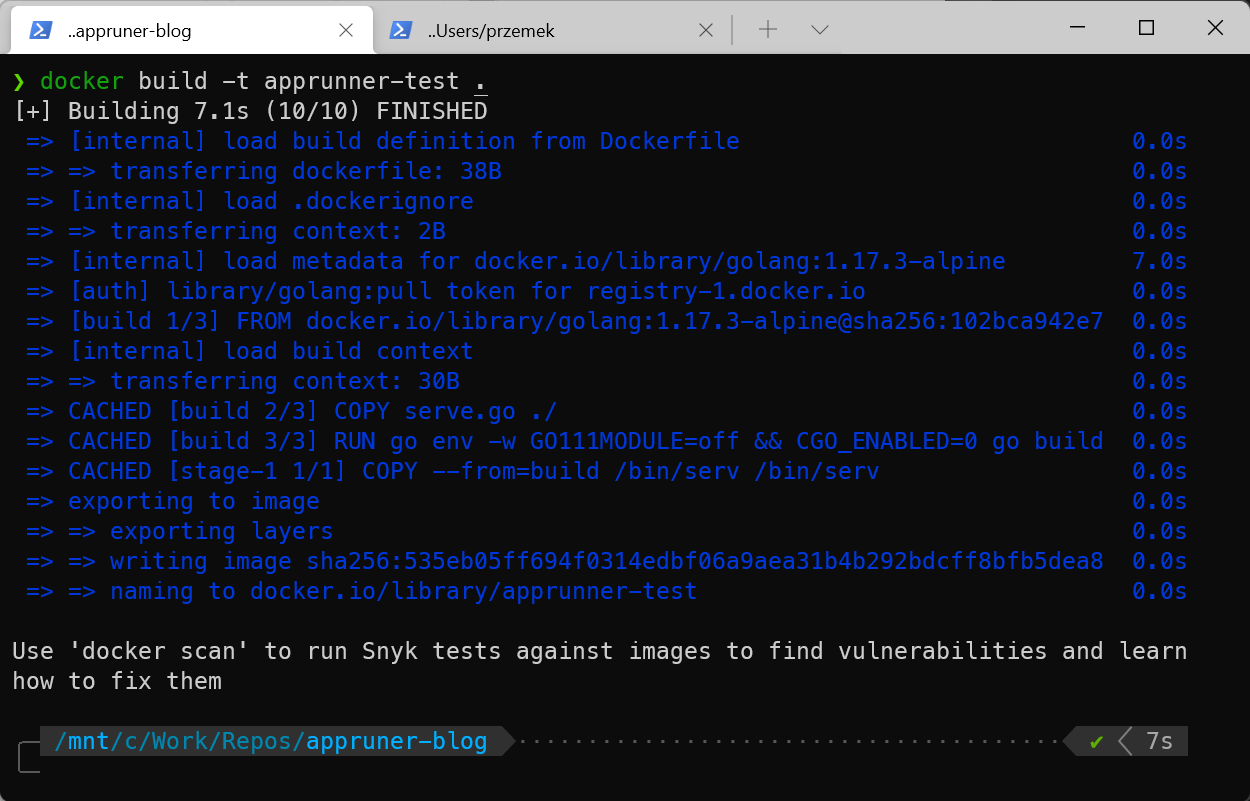Click the 'load .dockerignore' line
This screenshot has height=801, width=1250.
click(250, 201)
